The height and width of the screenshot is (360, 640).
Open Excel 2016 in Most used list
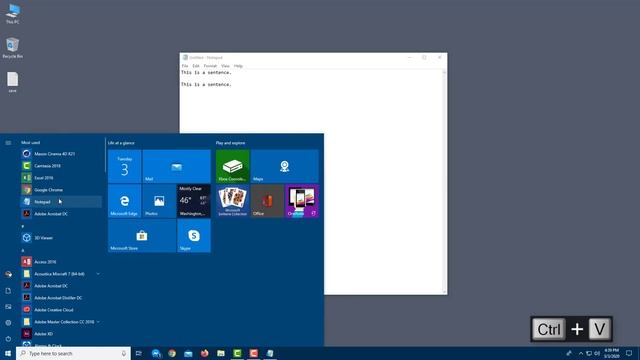(61, 178)
